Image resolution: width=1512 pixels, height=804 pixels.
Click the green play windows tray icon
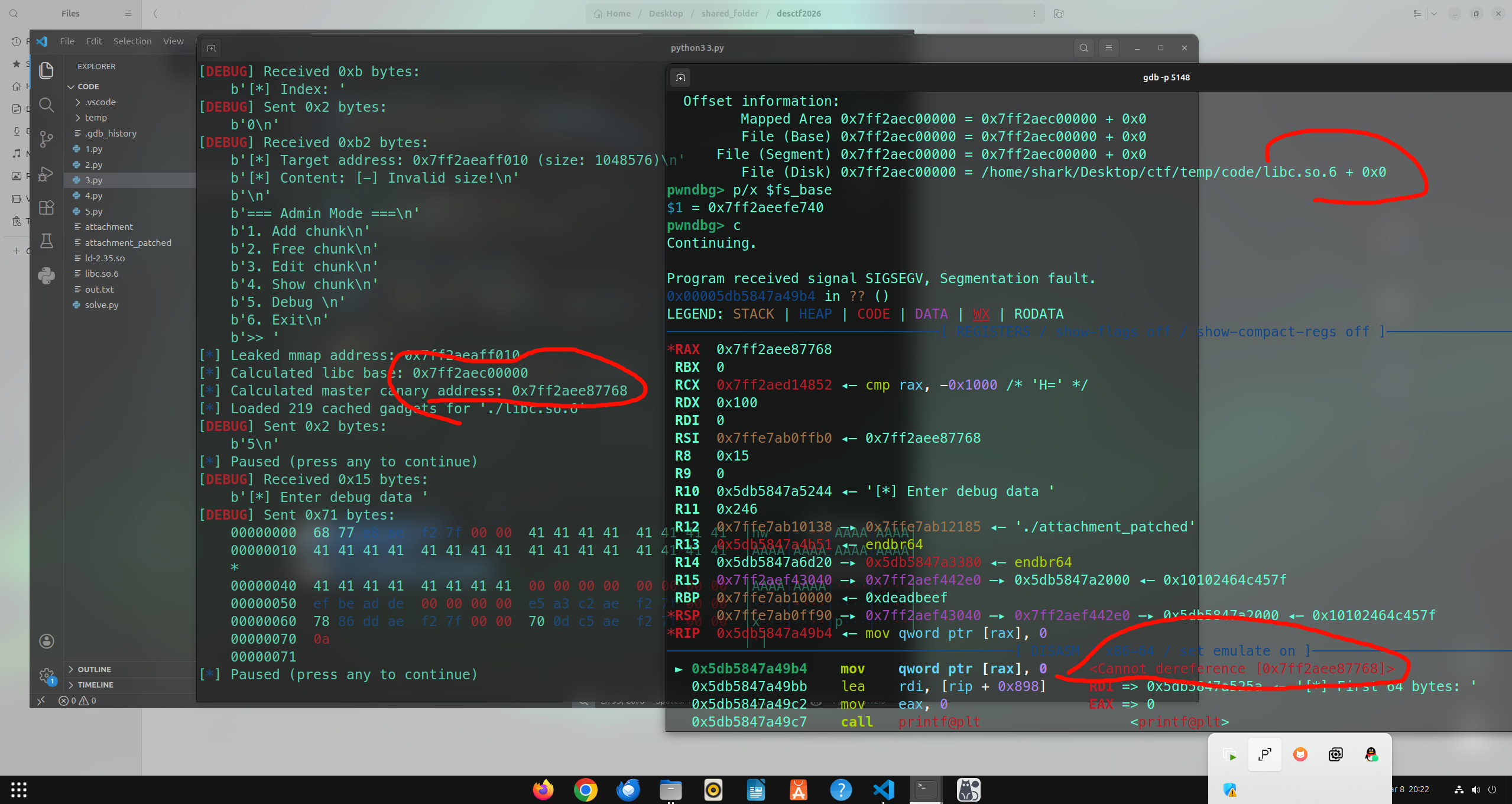click(x=1230, y=755)
